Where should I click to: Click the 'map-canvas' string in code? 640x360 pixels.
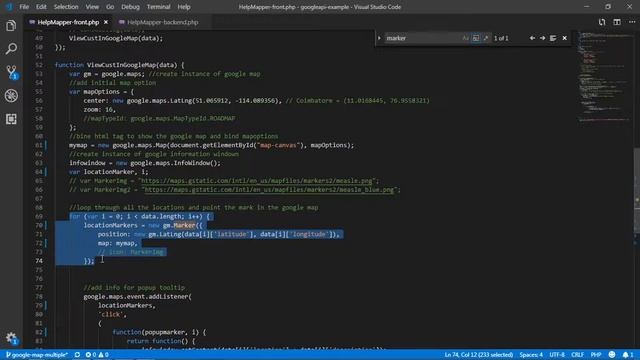click(278, 145)
